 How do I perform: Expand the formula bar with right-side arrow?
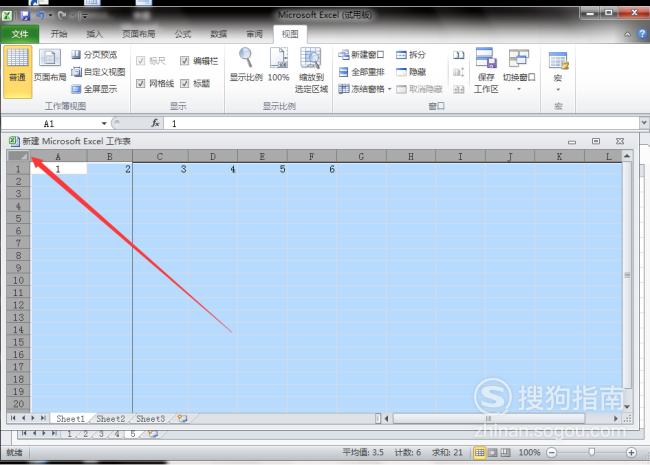tap(644, 123)
